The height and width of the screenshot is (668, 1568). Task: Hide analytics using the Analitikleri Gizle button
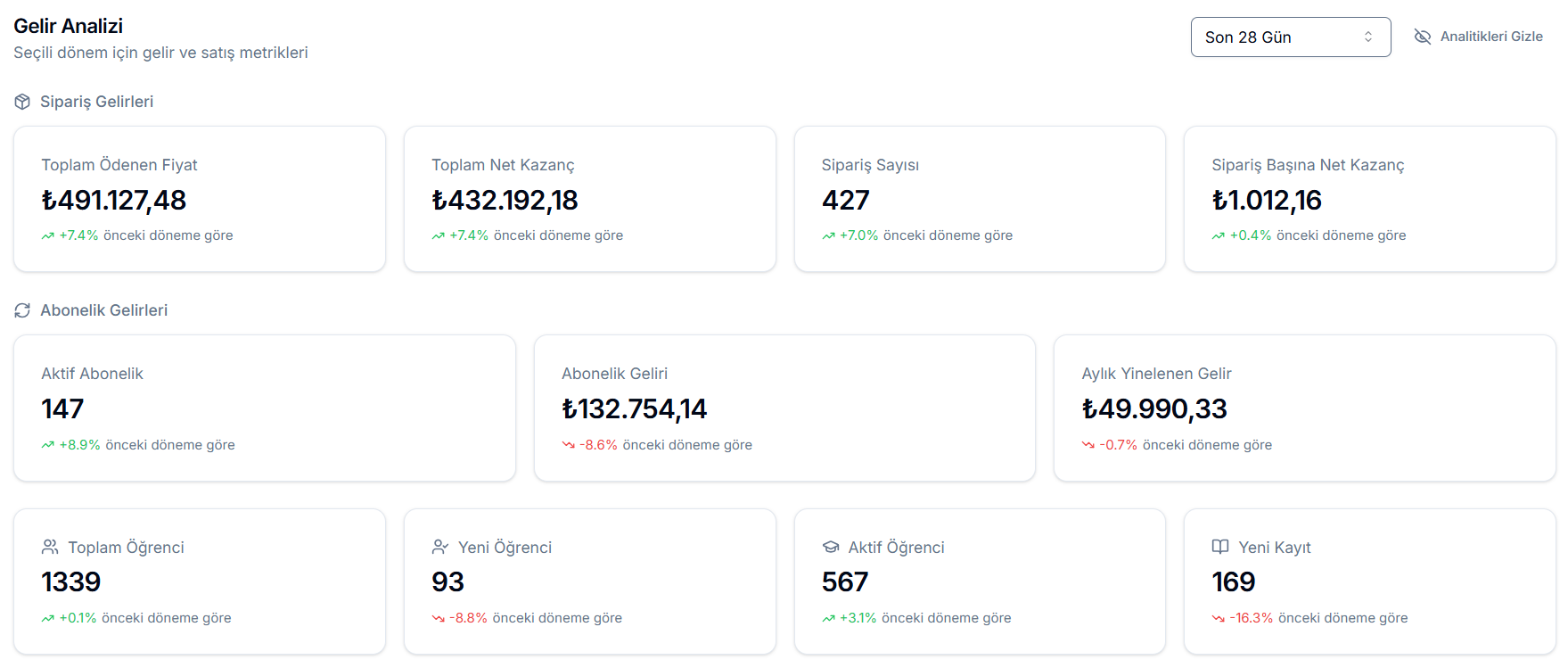pos(1490,37)
